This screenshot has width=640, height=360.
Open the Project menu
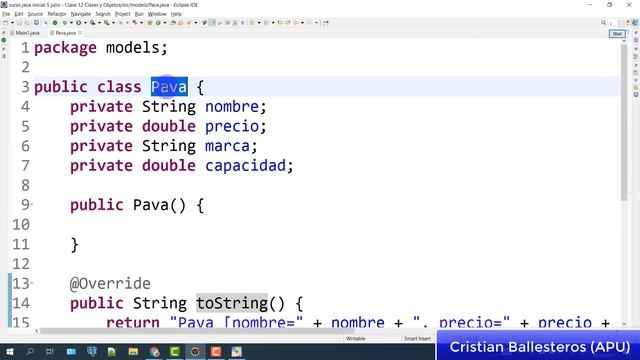coord(122,14)
